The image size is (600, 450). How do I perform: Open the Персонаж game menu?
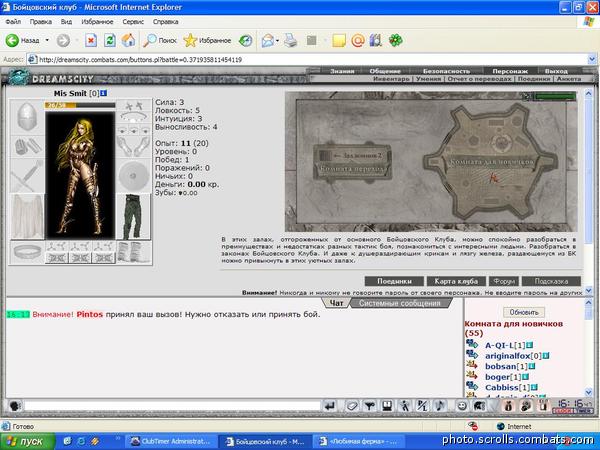(510, 71)
